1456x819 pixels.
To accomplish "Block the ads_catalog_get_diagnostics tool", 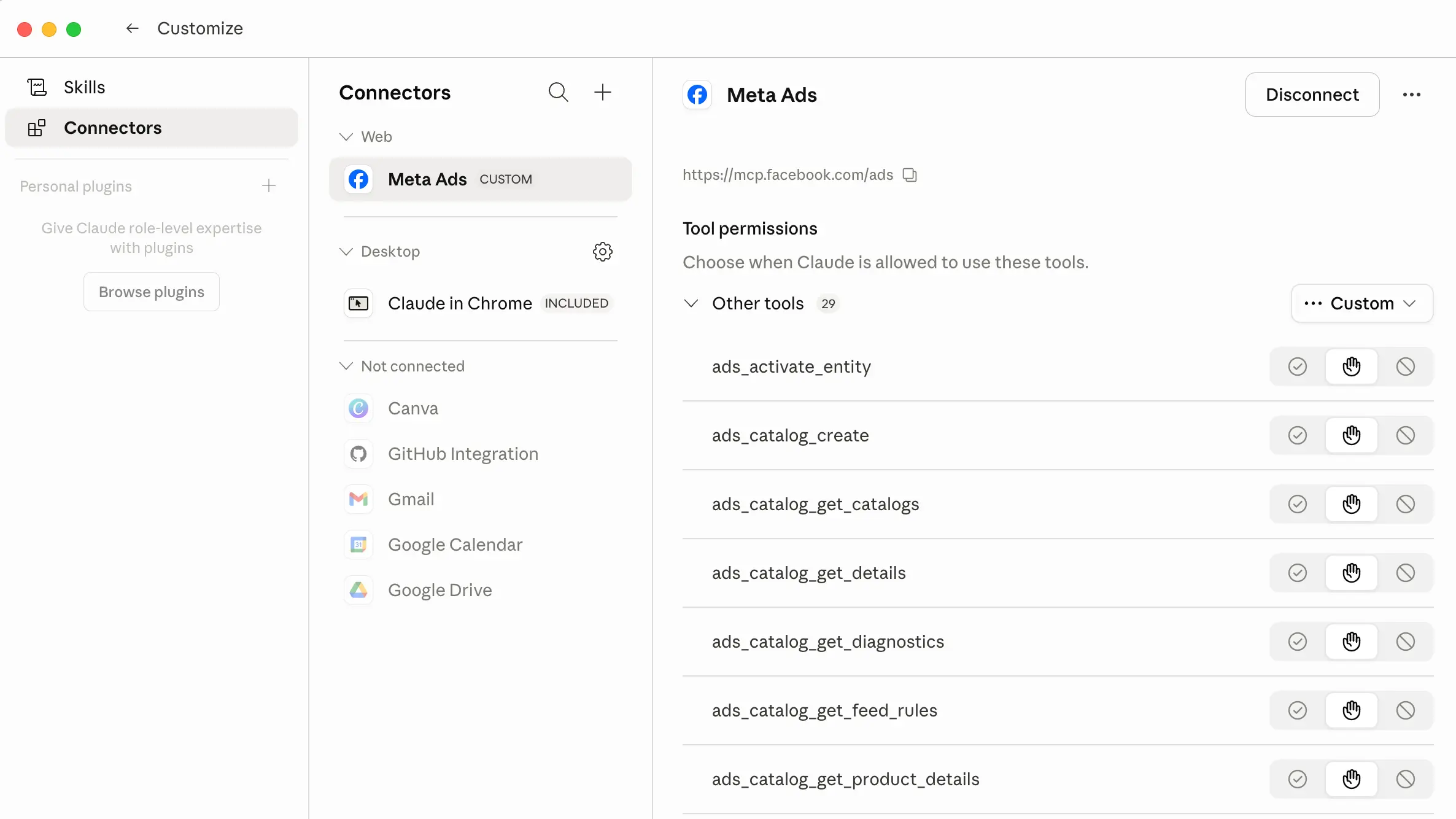I will coord(1406,642).
